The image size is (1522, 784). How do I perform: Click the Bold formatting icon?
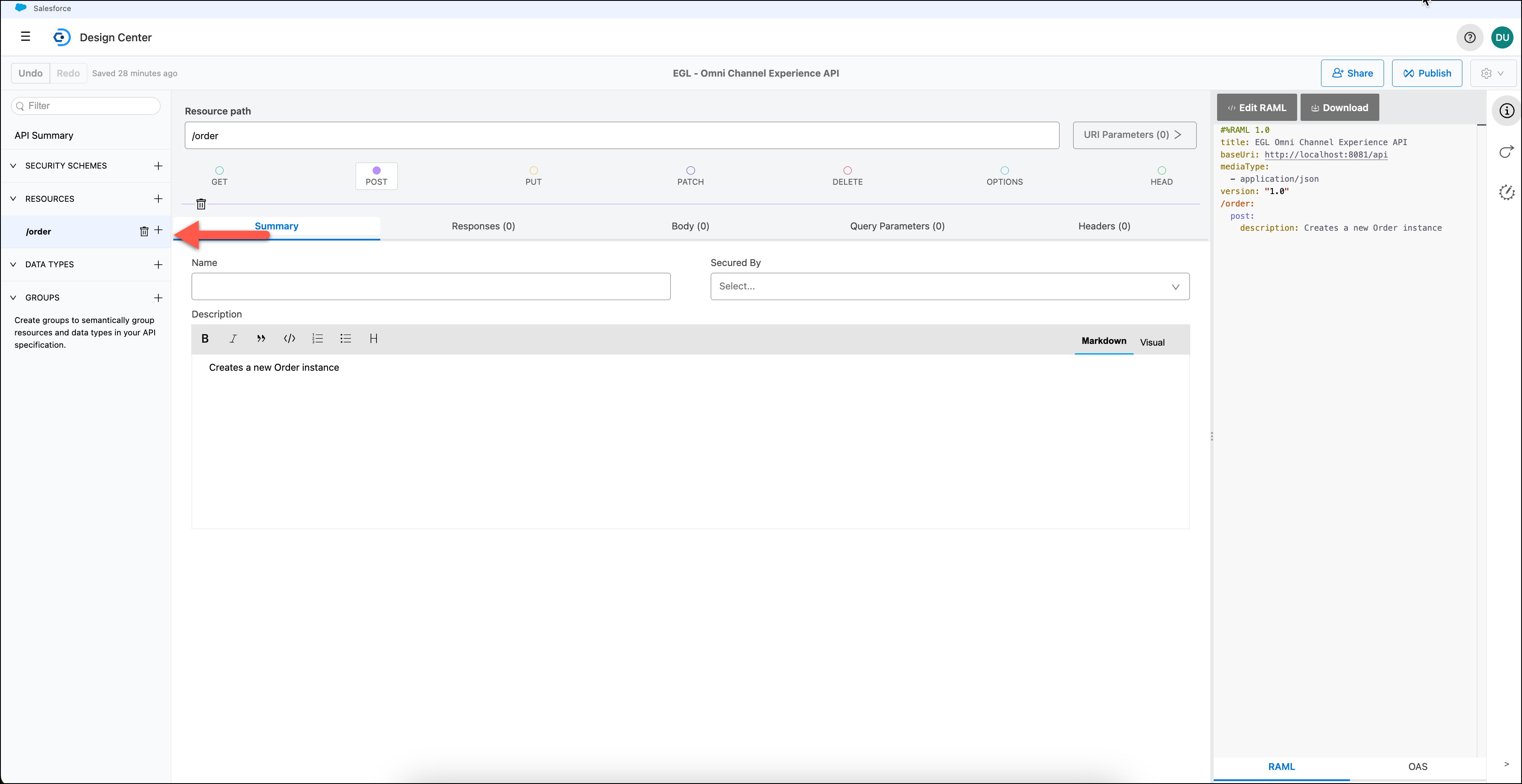[x=205, y=338]
